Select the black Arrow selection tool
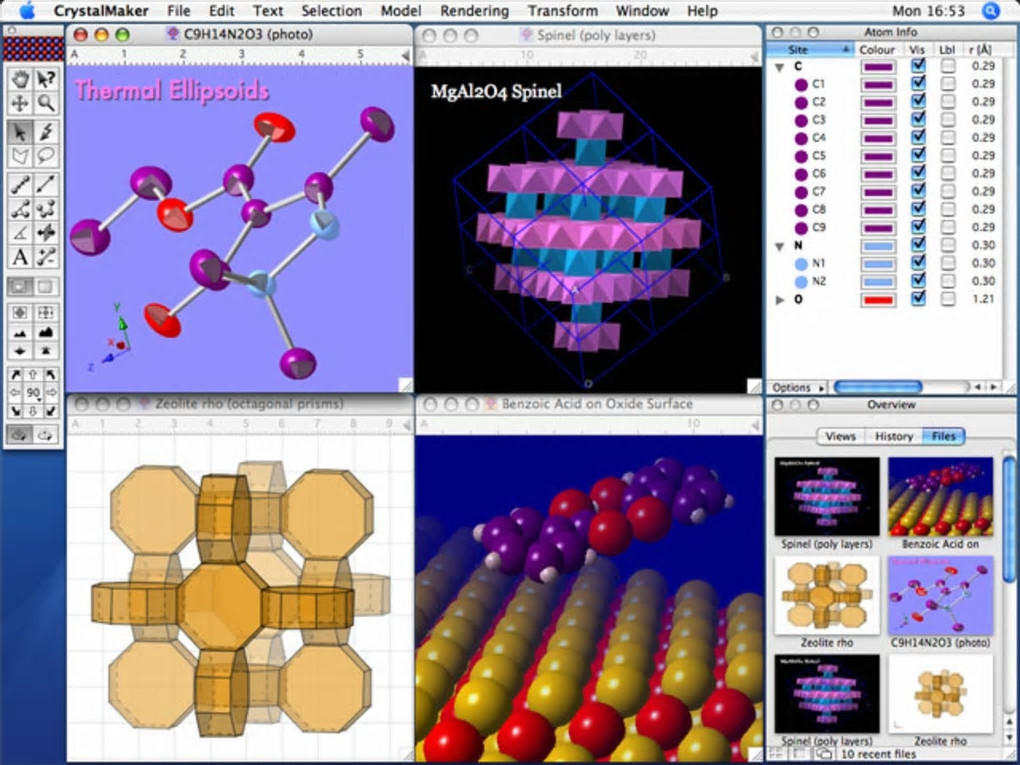Viewport: 1020px width, 765px height. coord(20,132)
